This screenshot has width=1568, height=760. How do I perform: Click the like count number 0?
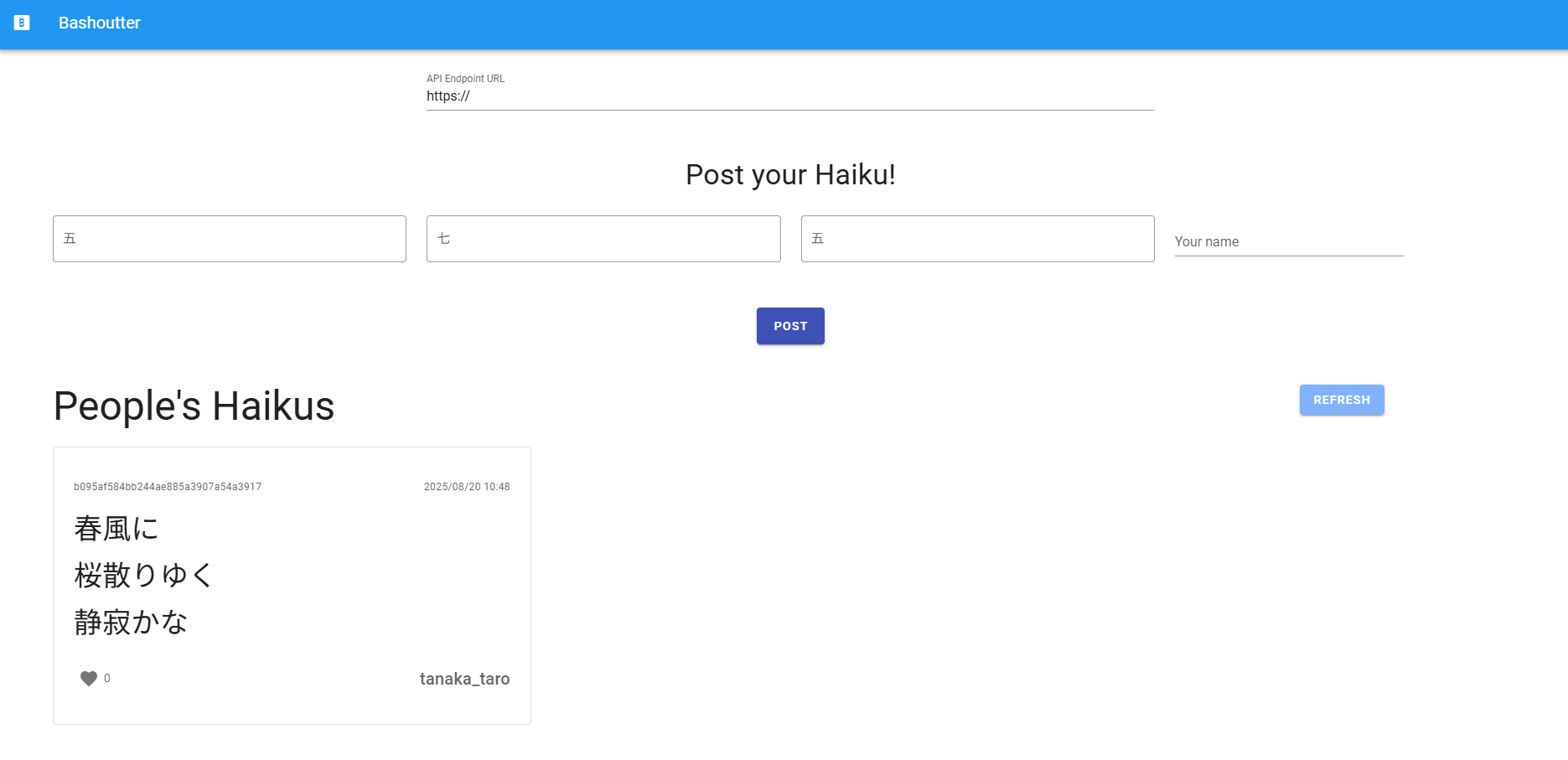pos(107,678)
